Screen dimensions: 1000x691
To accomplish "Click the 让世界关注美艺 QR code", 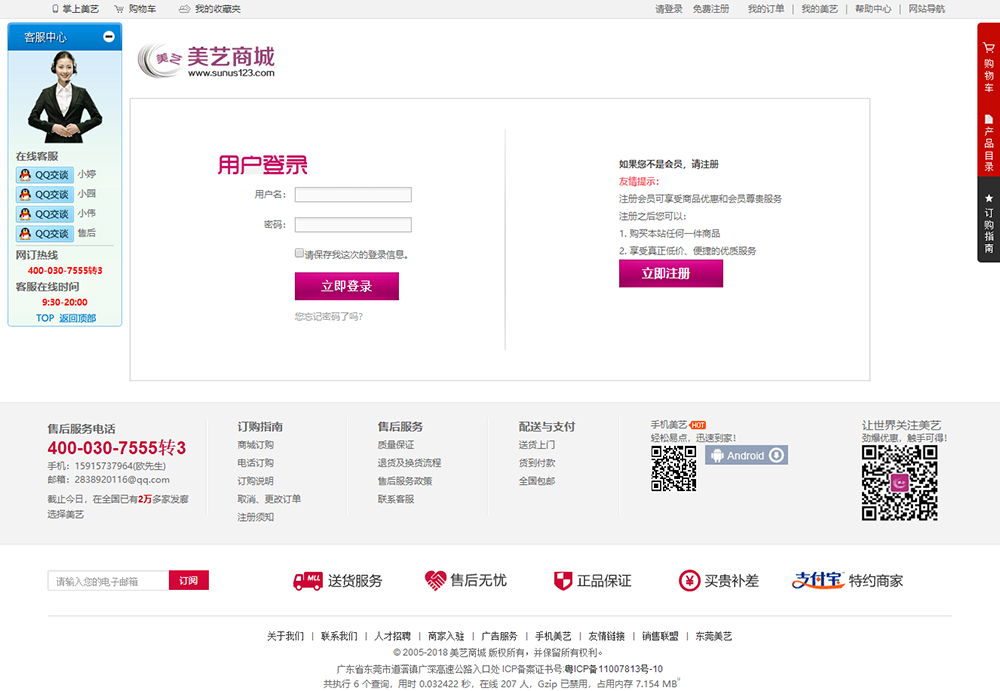I will coord(899,482).
